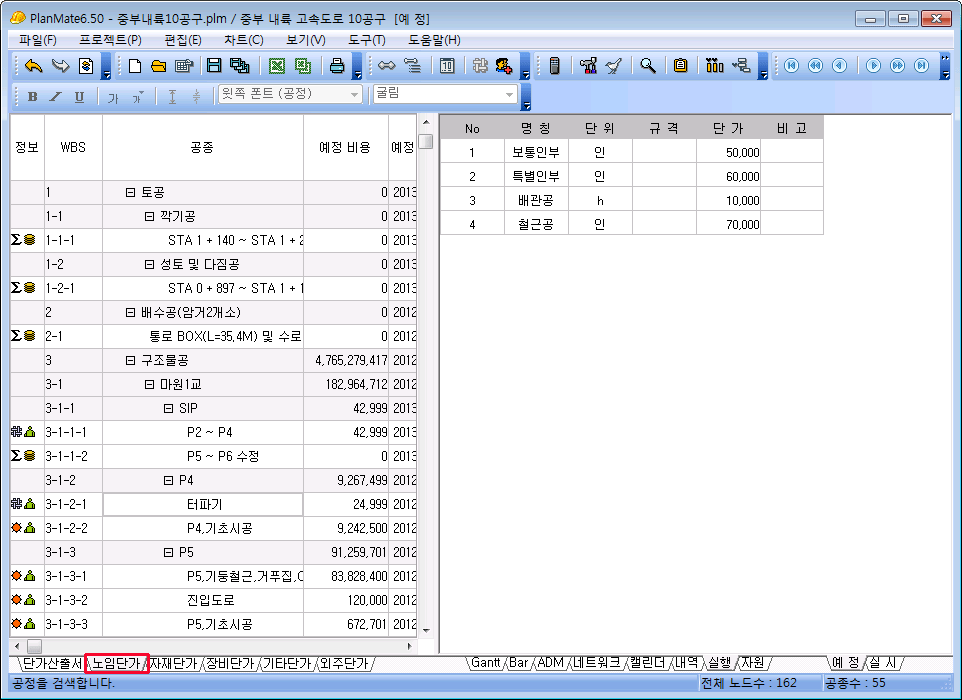Click the Undo arrow icon
Screen dimensions: 962x700
coord(33,66)
